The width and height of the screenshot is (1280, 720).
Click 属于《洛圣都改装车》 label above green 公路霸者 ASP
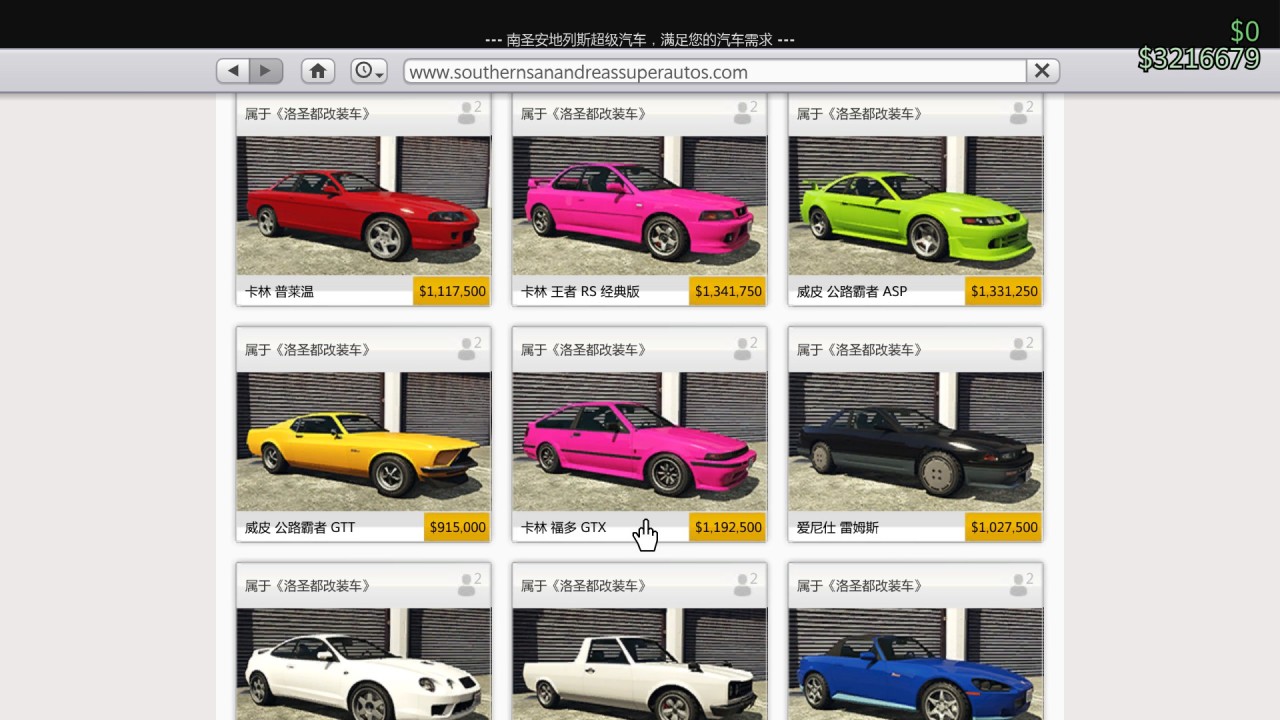click(x=860, y=113)
